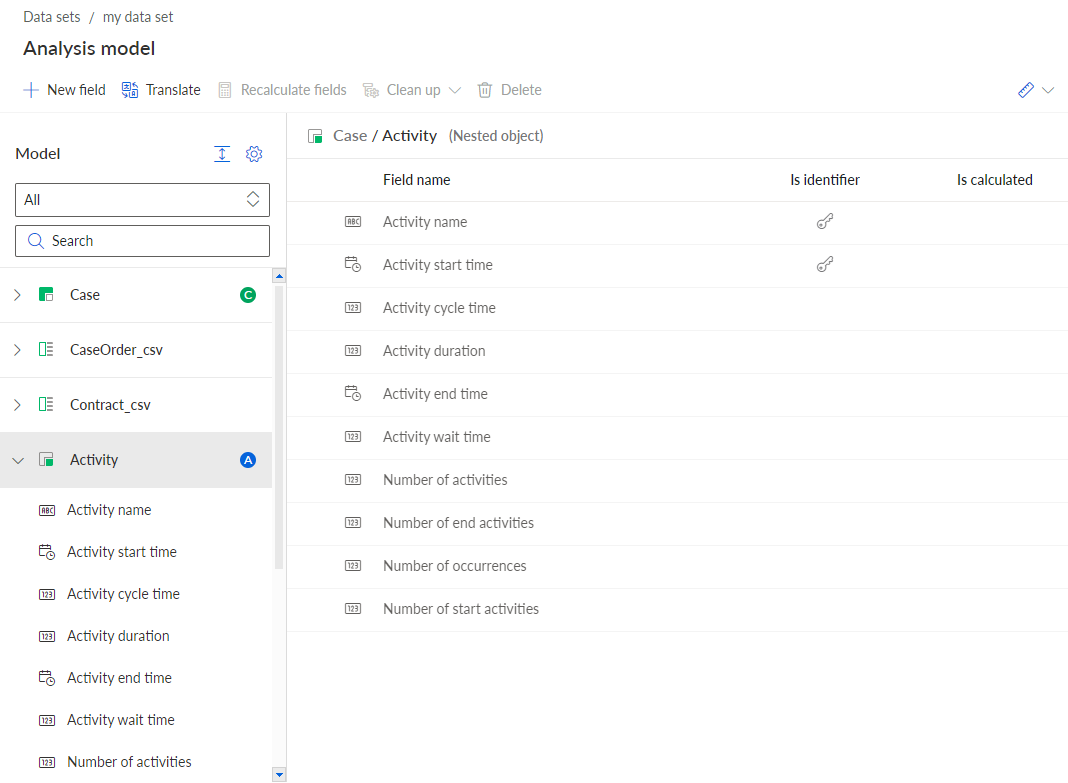1068x783 pixels.
Task: Click the Translate icon in toolbar
Action: click(x=130, y=90)
